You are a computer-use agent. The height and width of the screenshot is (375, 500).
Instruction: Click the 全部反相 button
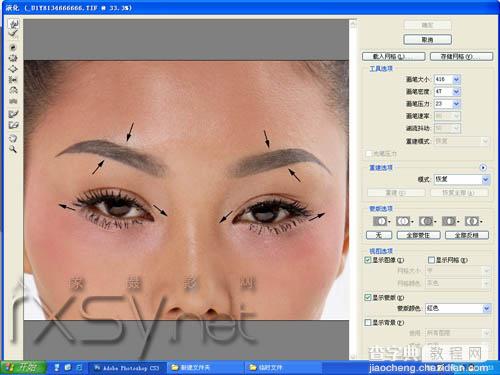click(467, 235)
